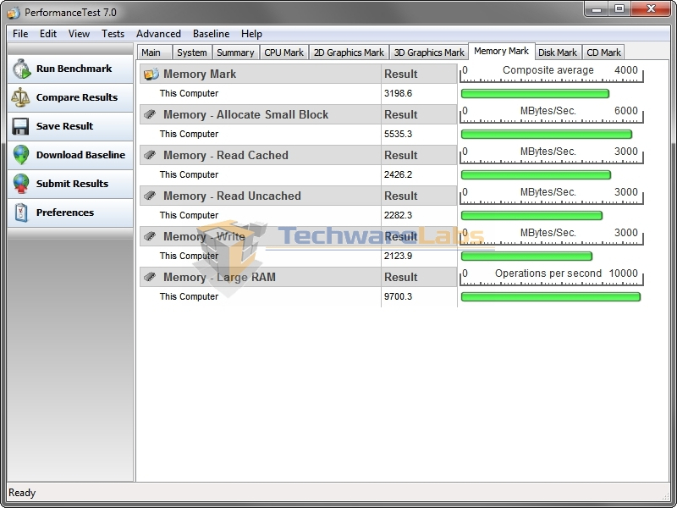
Task: Select the Memory - Read Uncached header
Action: pos(232,196)
